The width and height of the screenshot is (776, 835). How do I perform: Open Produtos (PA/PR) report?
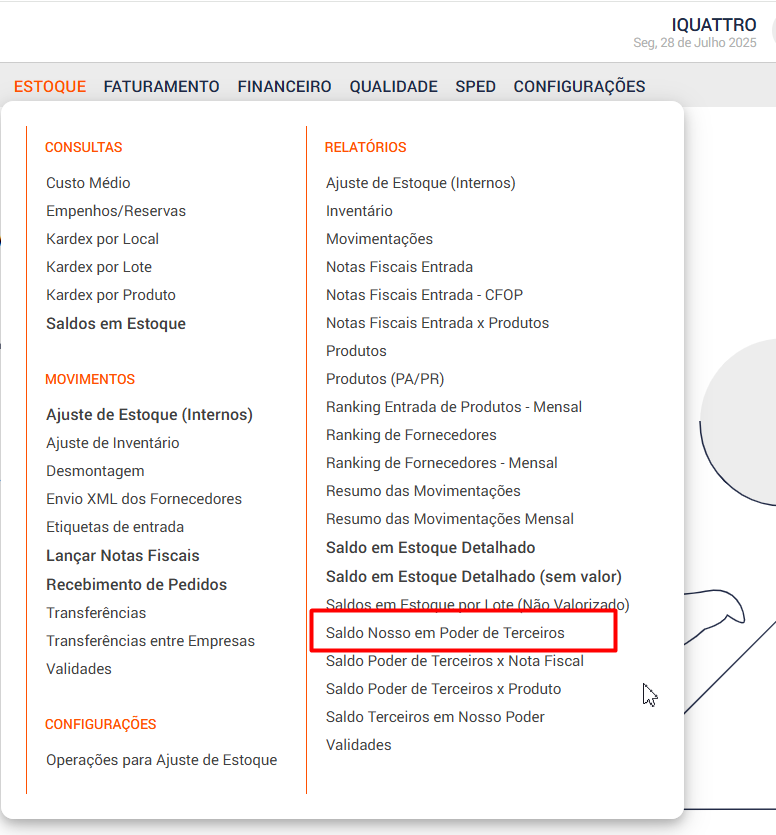[385, 379]
